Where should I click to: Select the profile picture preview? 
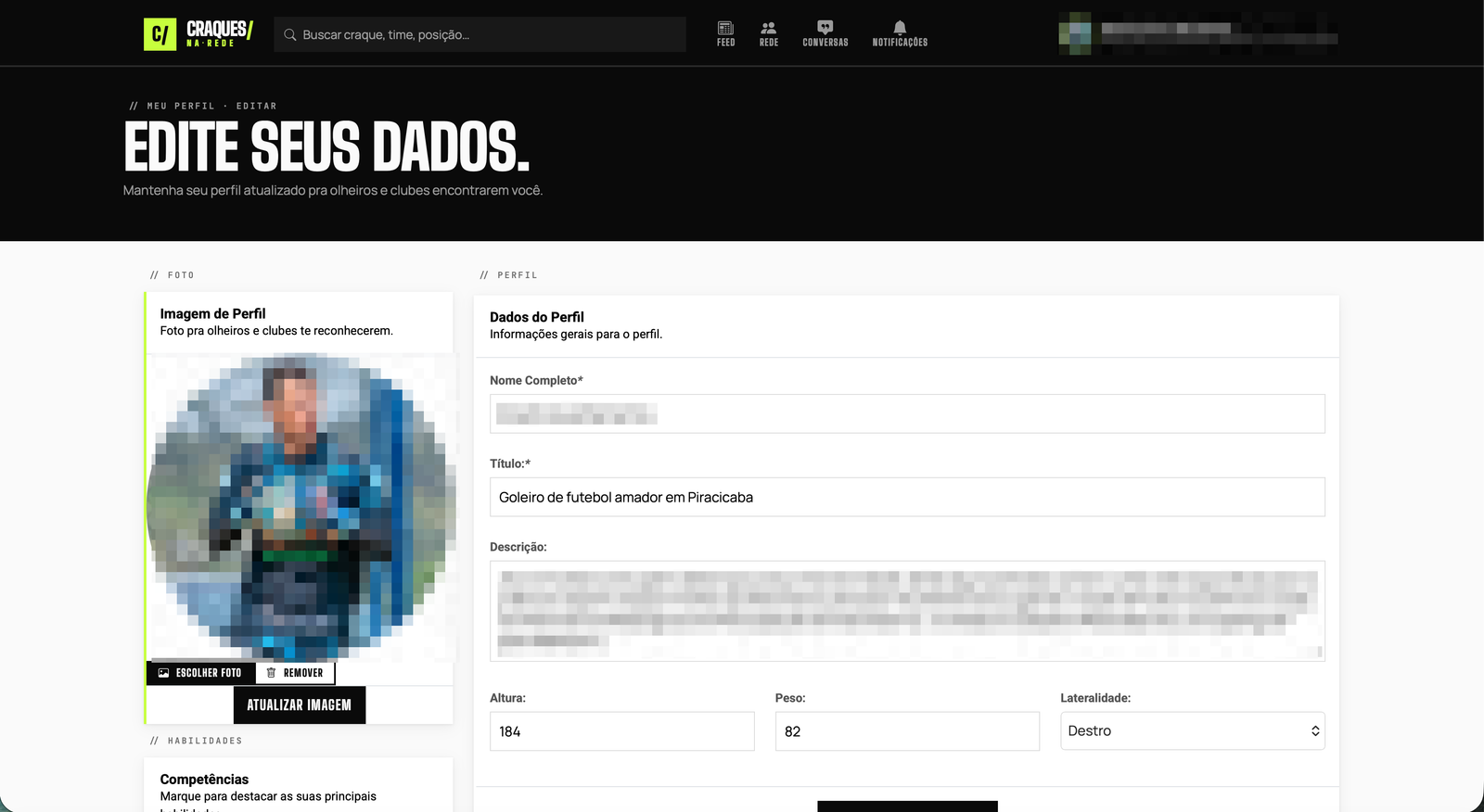[x=301, y=506]
